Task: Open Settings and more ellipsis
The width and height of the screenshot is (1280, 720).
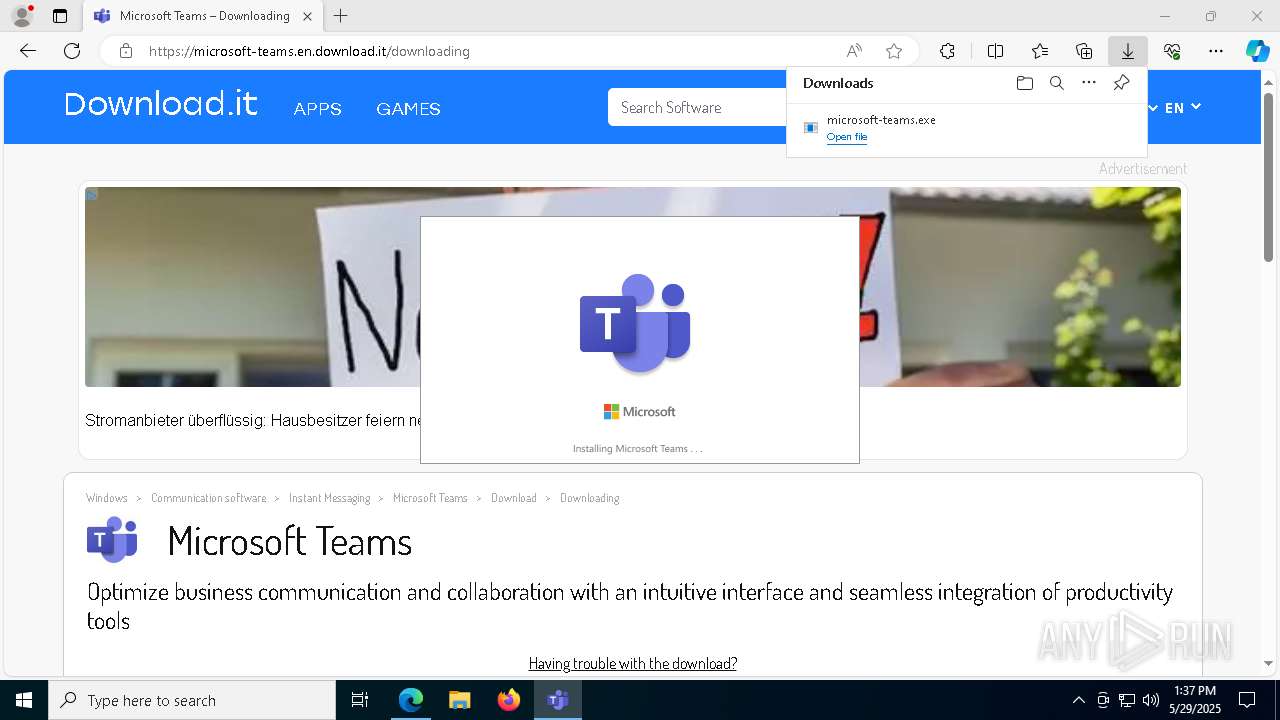Action: tap(1216, 51)
